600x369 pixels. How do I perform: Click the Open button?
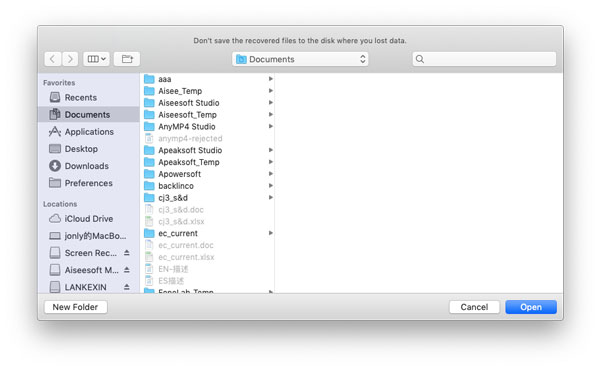pyautogui.click(x=531, y=307)
